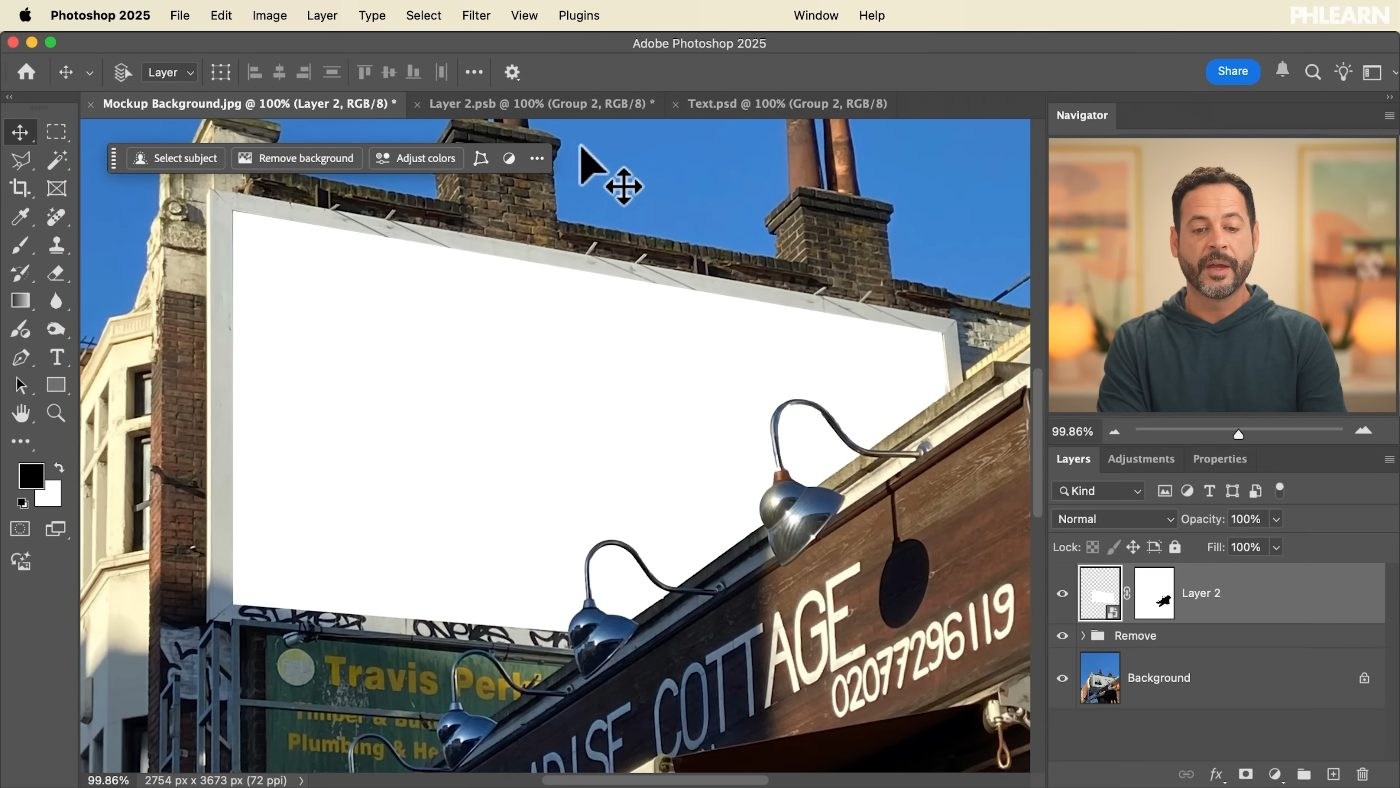Open the Move tool preset picker arrow
The height and width of the screenshot is (788, 1400).
click(x=89, y=72)
